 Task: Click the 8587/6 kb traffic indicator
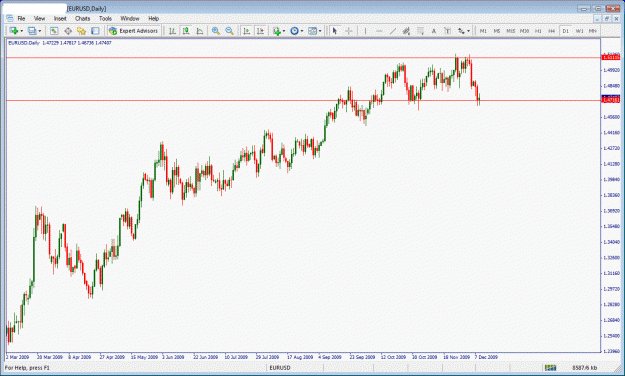pyautogui.click(x=585, y=368)
